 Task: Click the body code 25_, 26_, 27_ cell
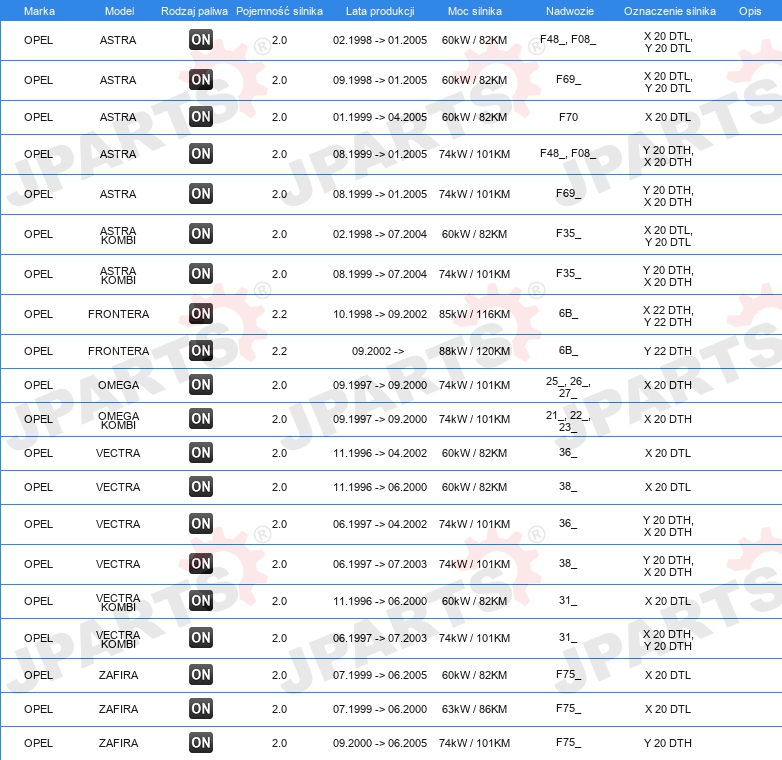[x=568, y=387]
